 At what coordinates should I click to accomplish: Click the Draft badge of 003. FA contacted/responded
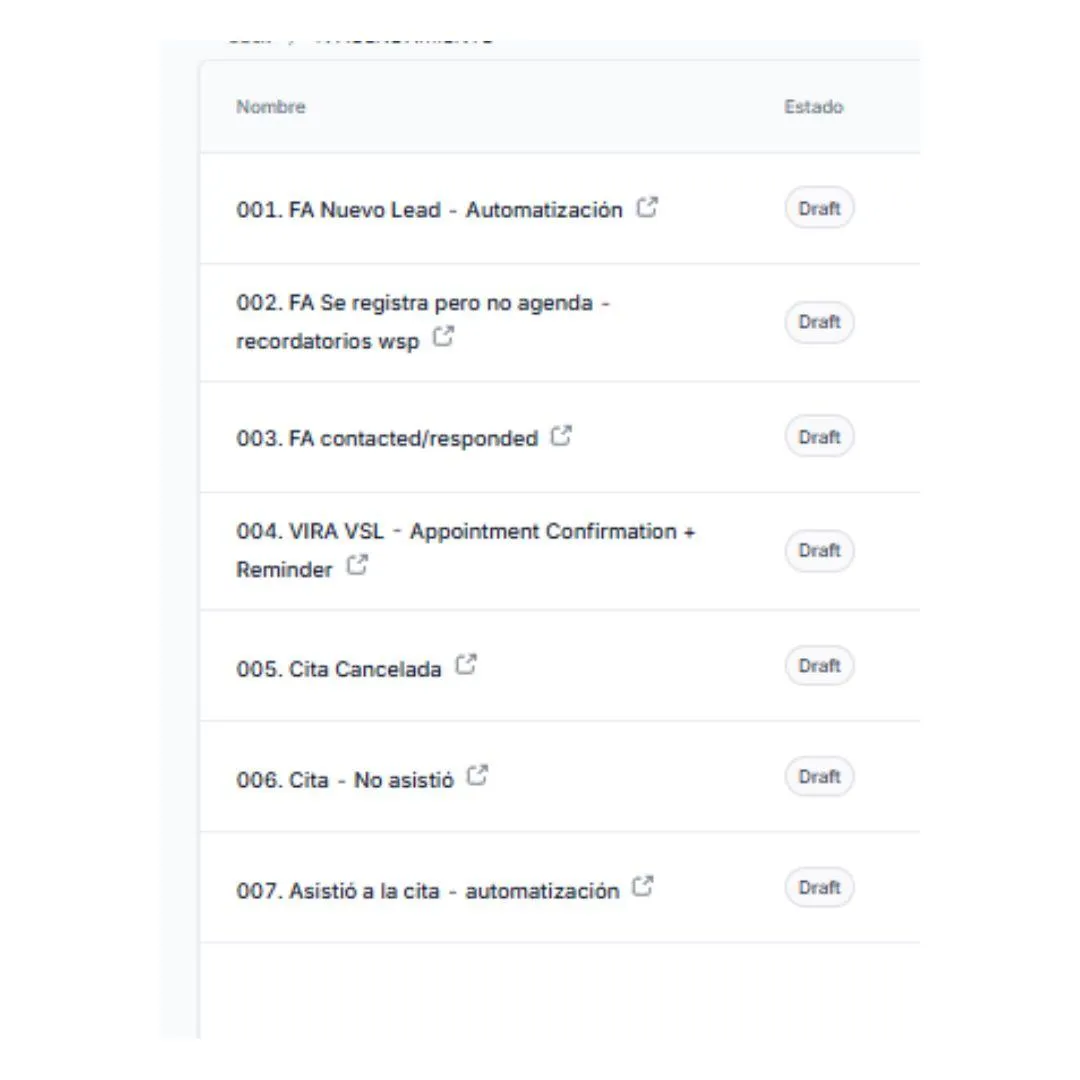[819, 437]
